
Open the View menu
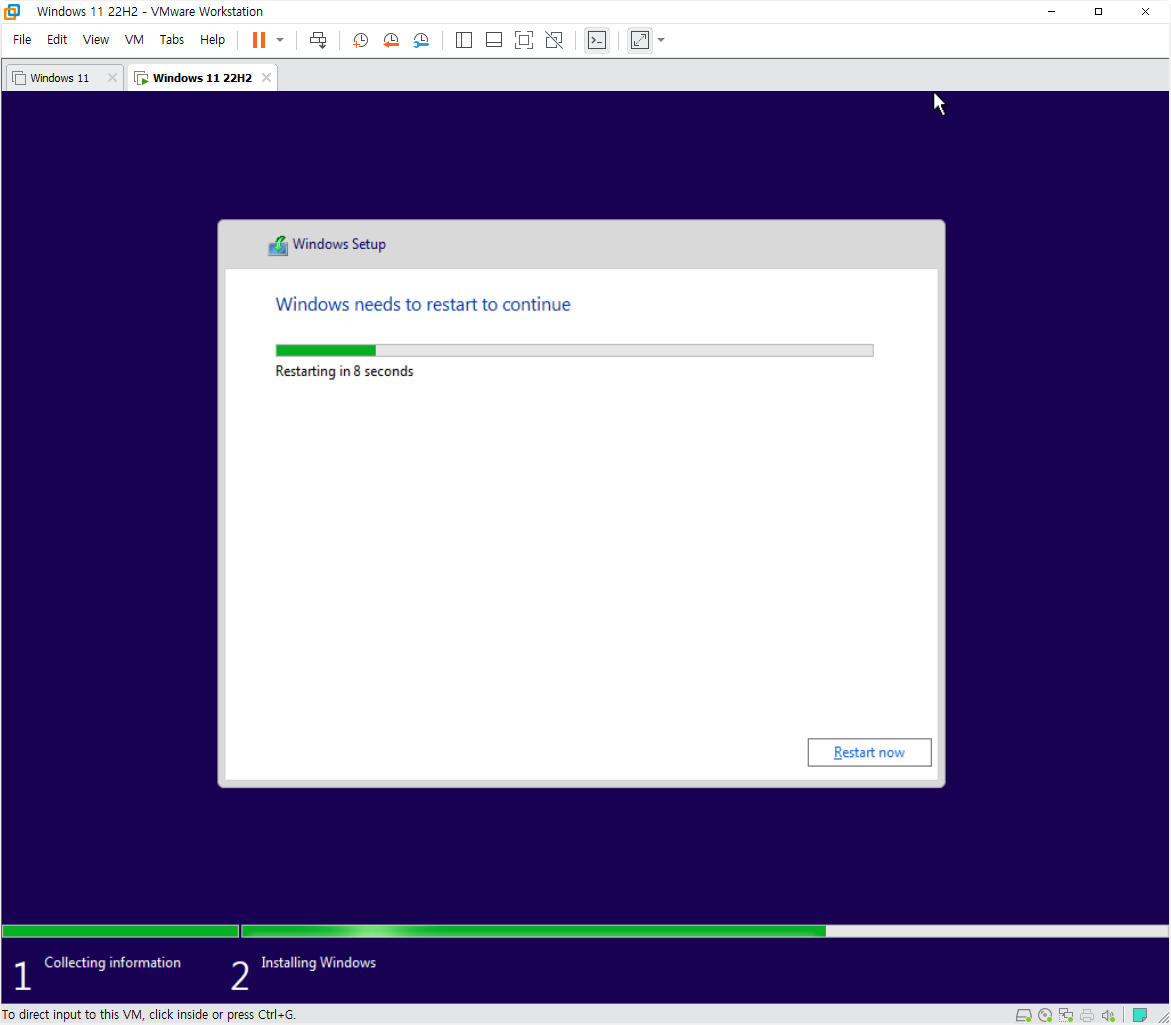coord(96,40)
